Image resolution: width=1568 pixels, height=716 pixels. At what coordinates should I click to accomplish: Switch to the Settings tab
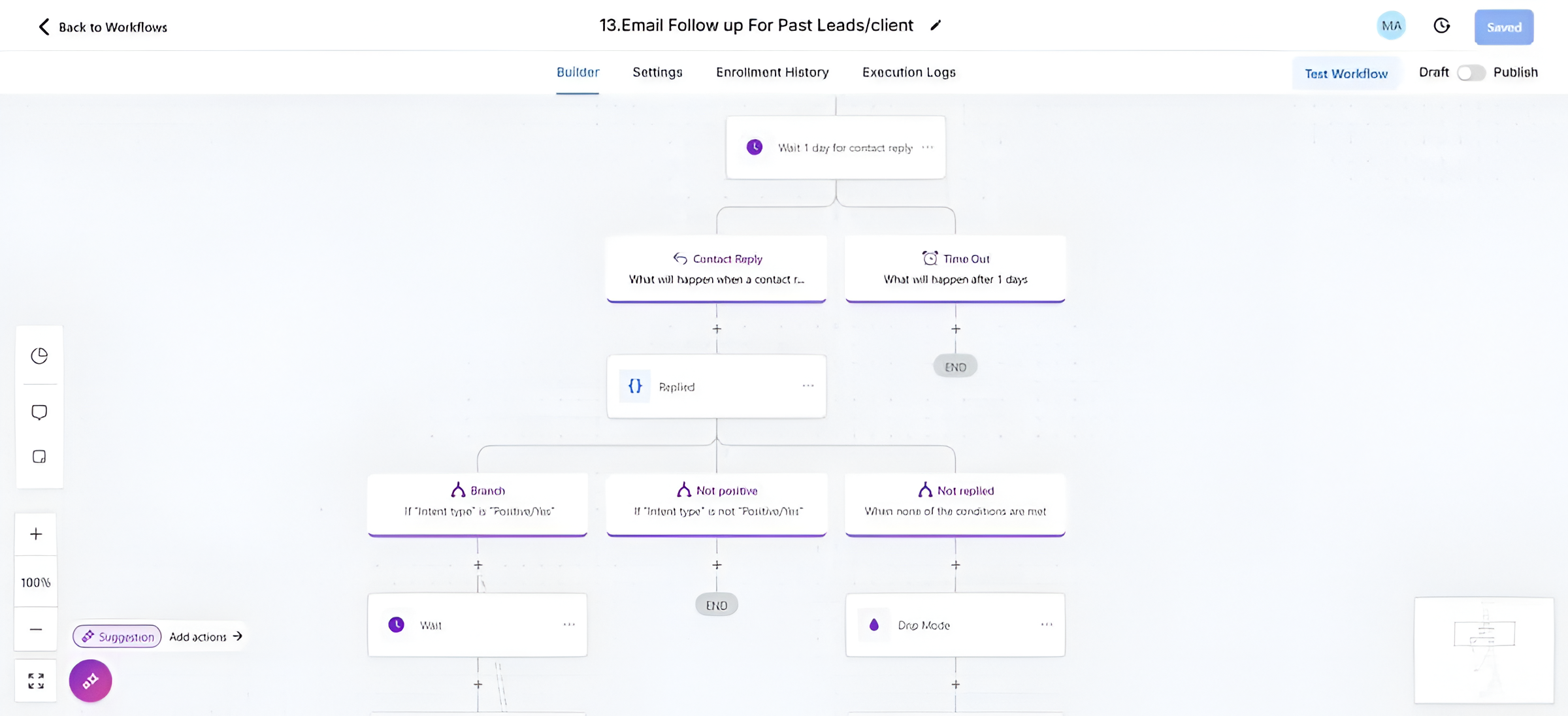tap(657, 73)
